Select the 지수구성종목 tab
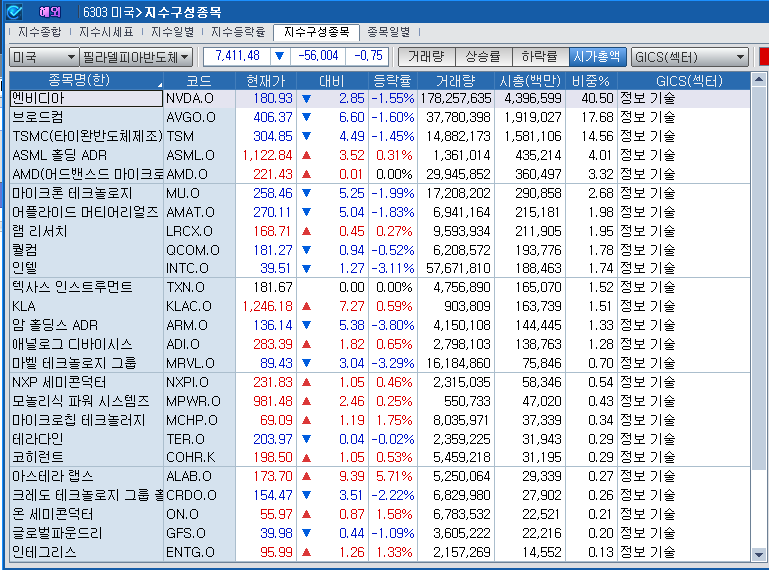 coord(316,32)
